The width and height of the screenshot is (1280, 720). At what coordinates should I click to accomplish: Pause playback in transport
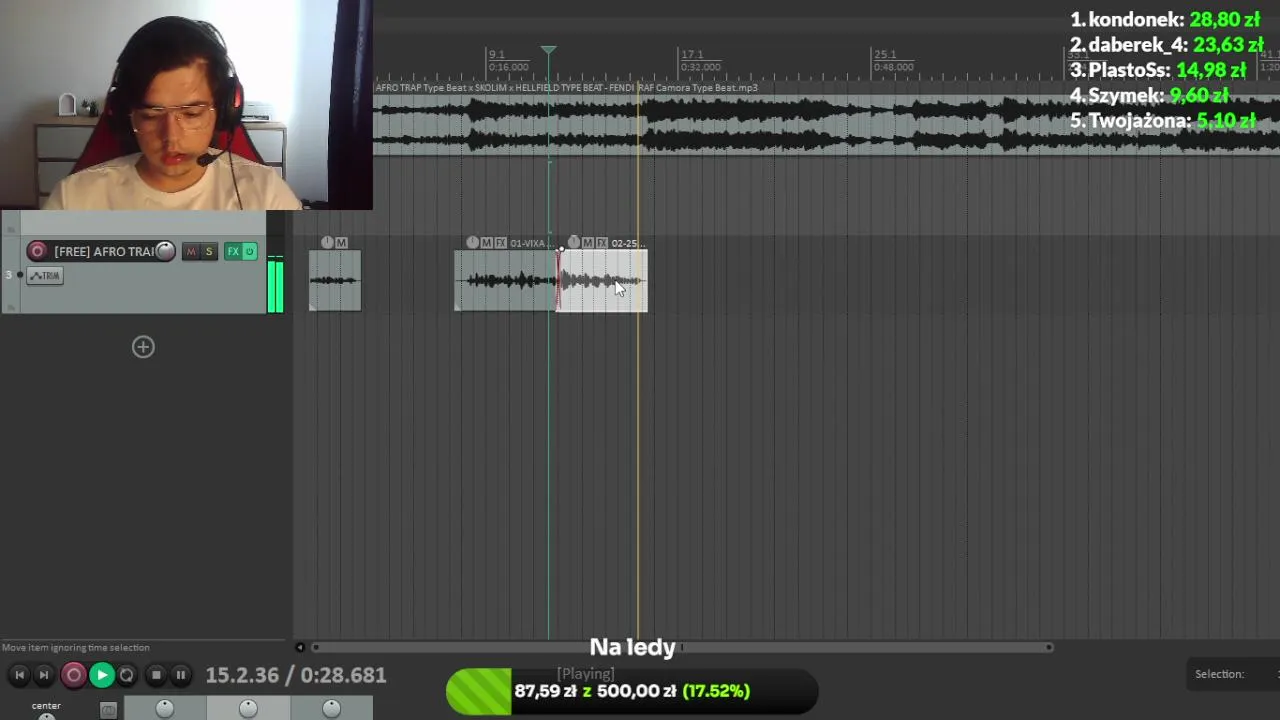point(181,675)
